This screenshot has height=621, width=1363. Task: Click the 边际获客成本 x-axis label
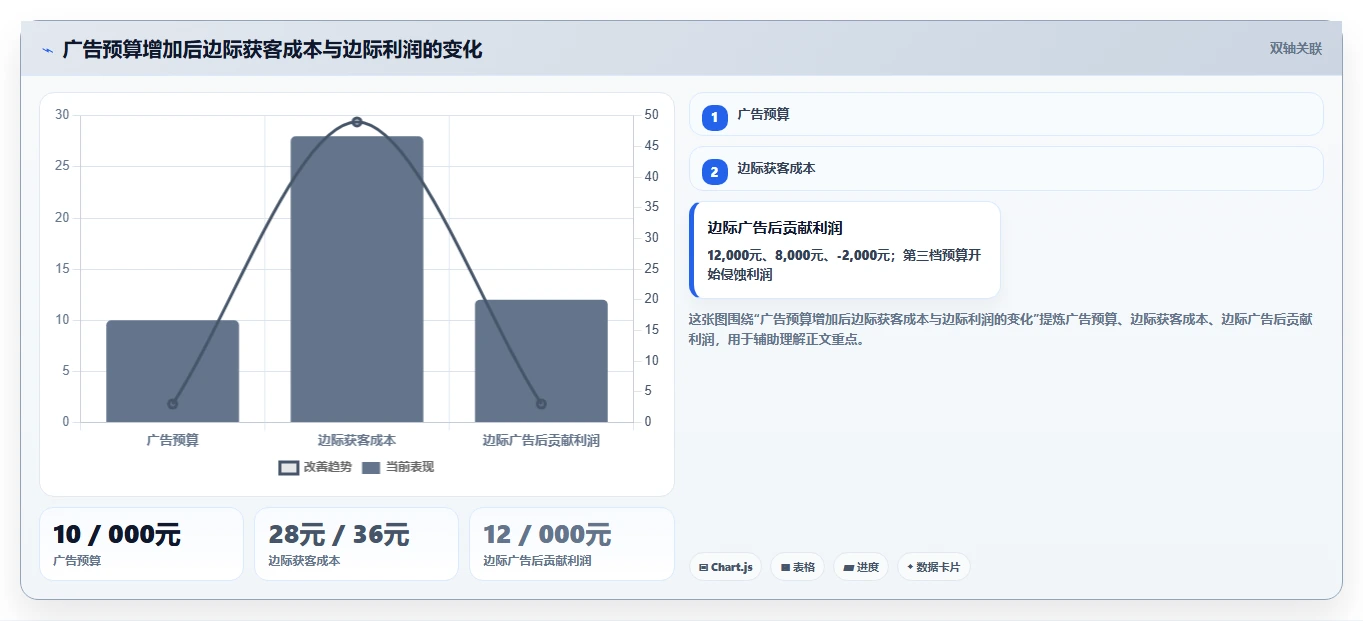pos(357,440)
